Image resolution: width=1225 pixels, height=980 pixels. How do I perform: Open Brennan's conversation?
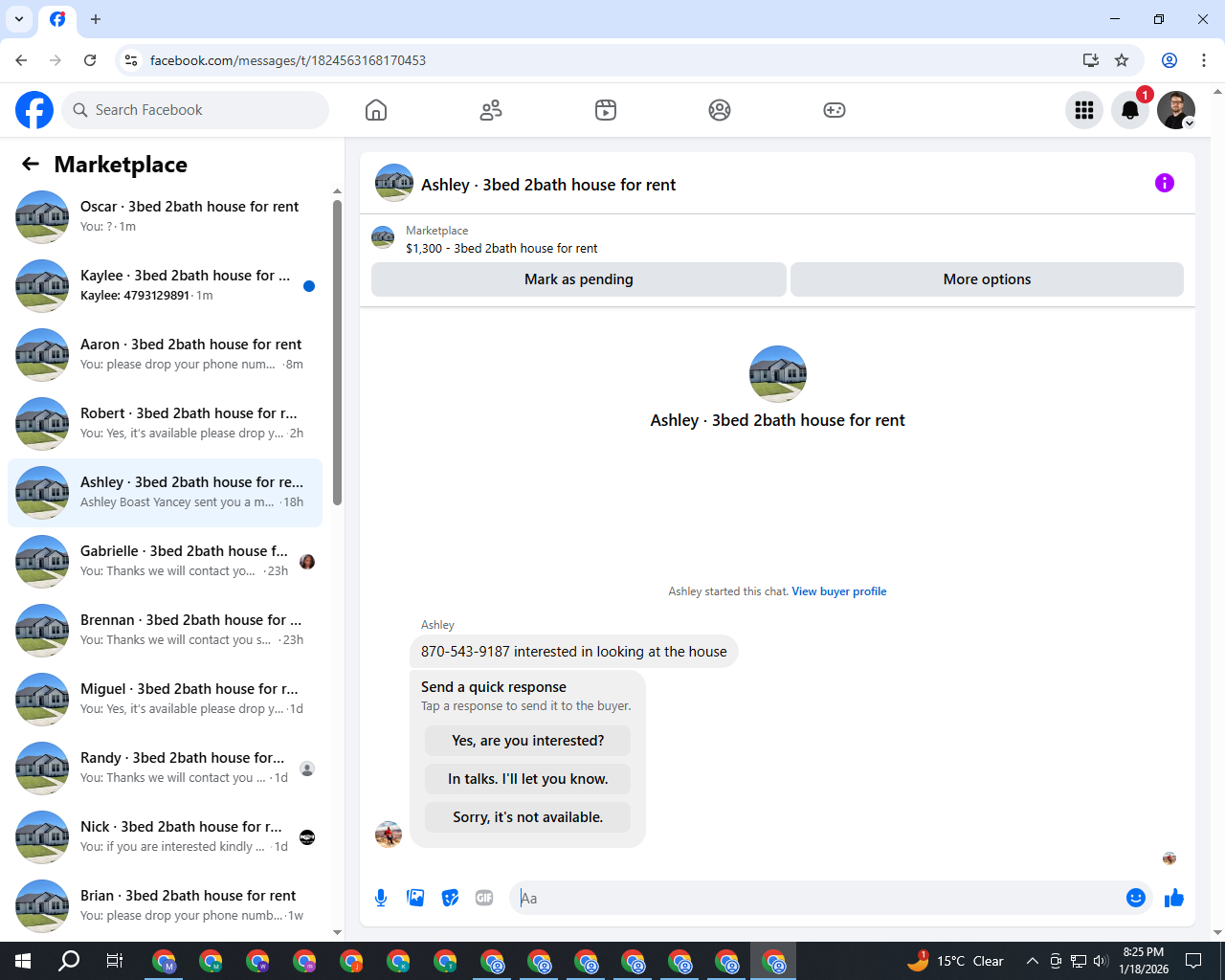click(x=165, y=630)
